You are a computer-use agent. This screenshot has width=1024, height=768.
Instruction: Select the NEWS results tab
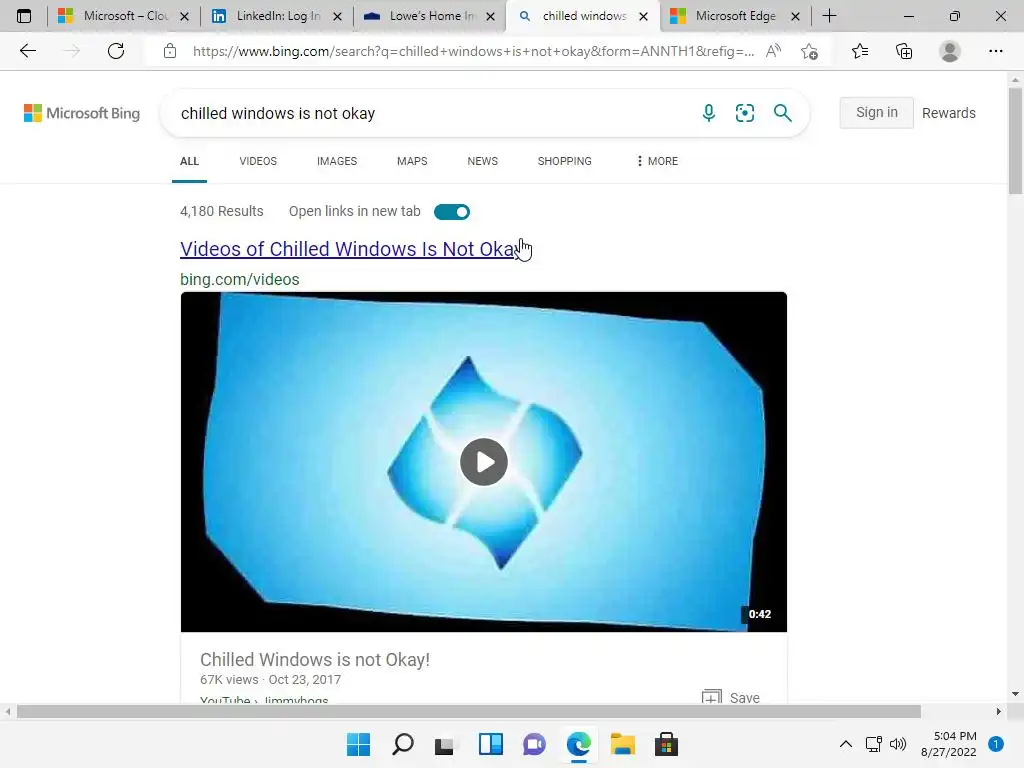[483, 161]
